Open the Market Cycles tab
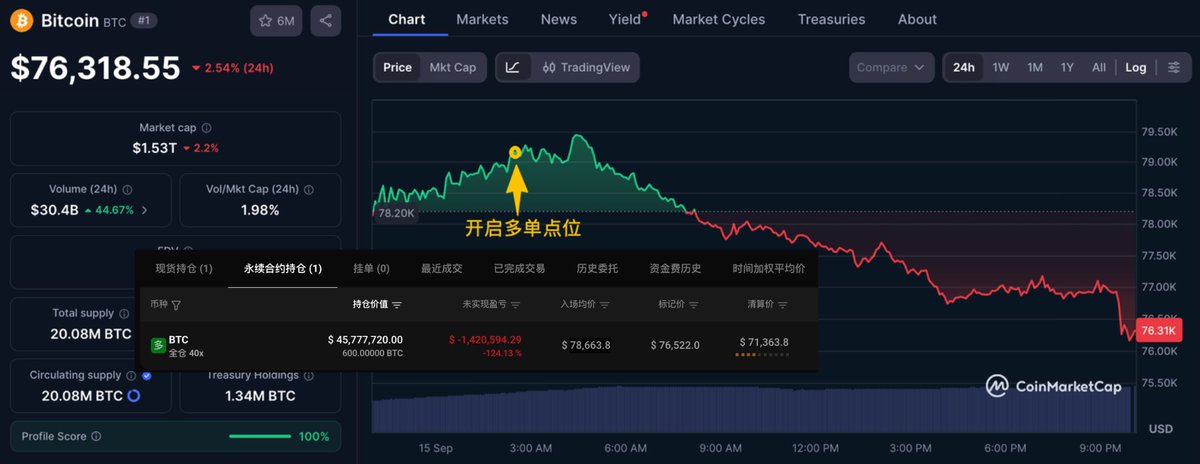 [719, 19]
